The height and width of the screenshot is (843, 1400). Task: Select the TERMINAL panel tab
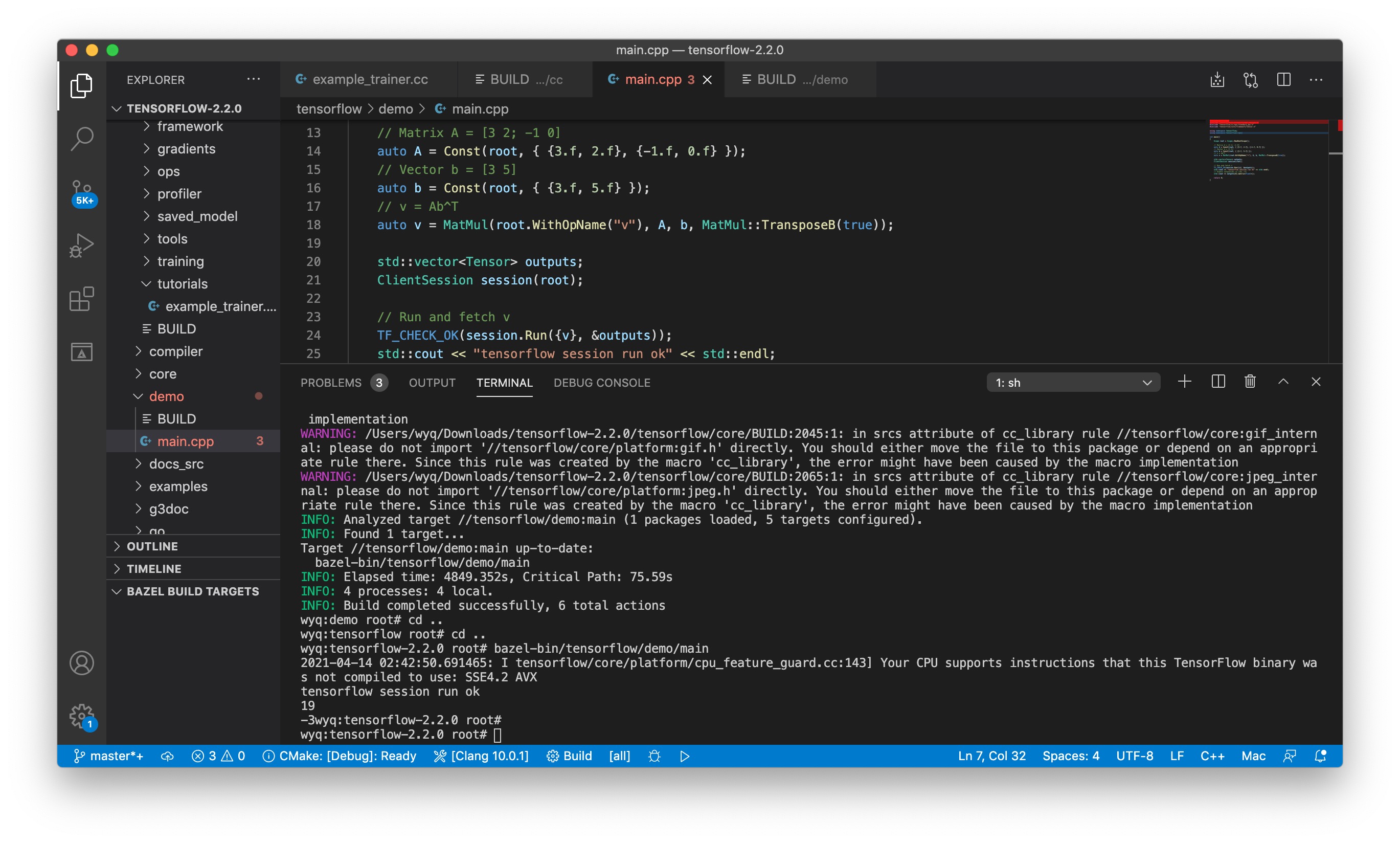(504, 383)
